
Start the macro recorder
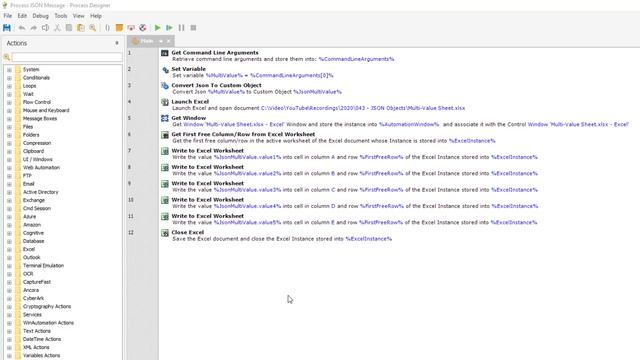coord(131,28)
